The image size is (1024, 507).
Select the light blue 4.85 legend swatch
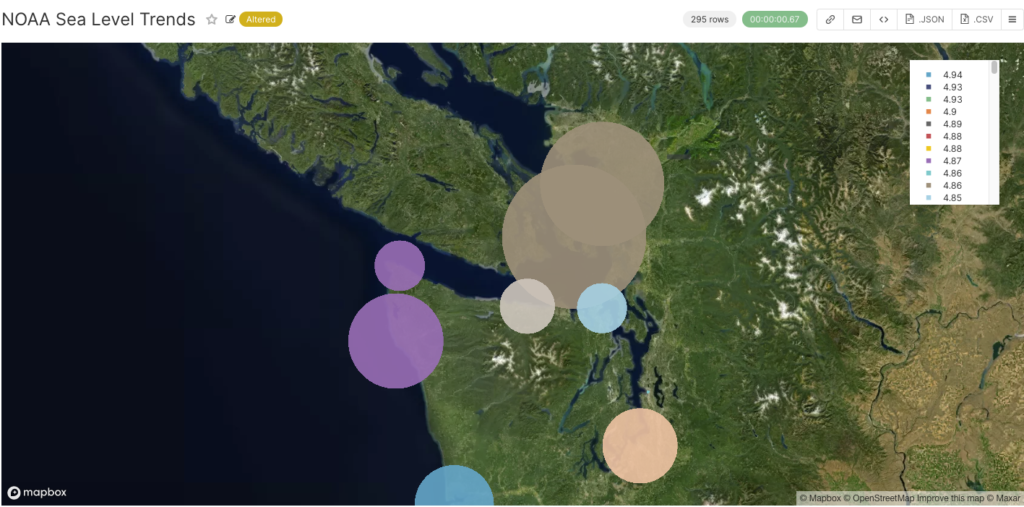click(929, 197)
